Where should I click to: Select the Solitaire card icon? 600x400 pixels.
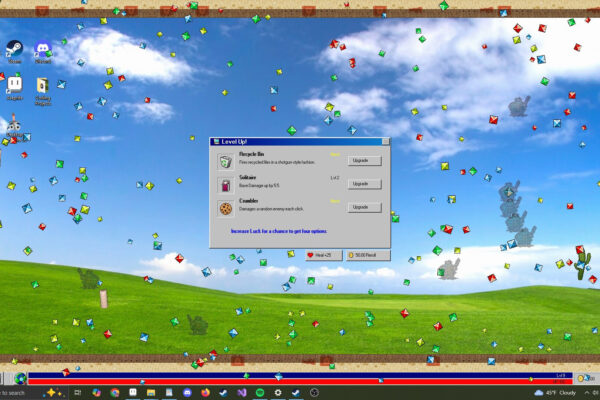pyautogui.click(x=226, y=184)
